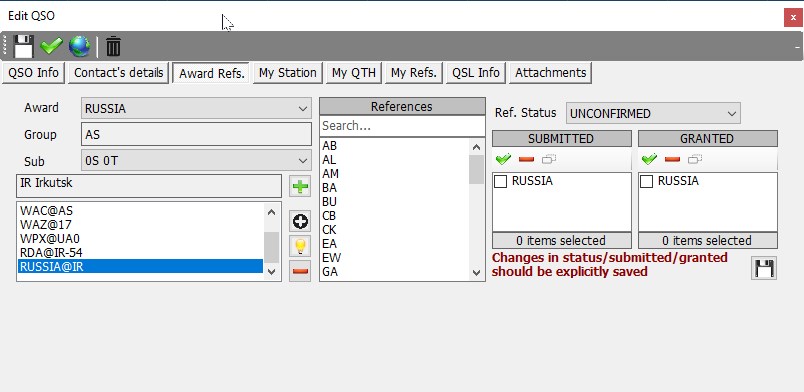The image size is (804, 392).
Task: Click the SUBMITTED header bar
Action: (x=561, y=139)
